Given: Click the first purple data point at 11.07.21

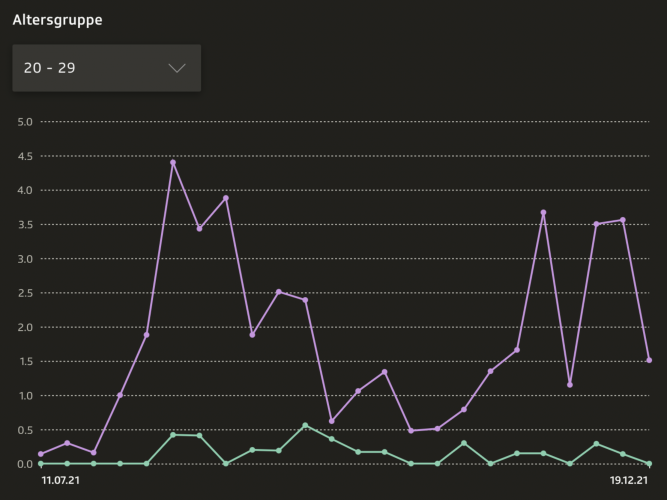Looking at the screenshot, I should point(41,454).
